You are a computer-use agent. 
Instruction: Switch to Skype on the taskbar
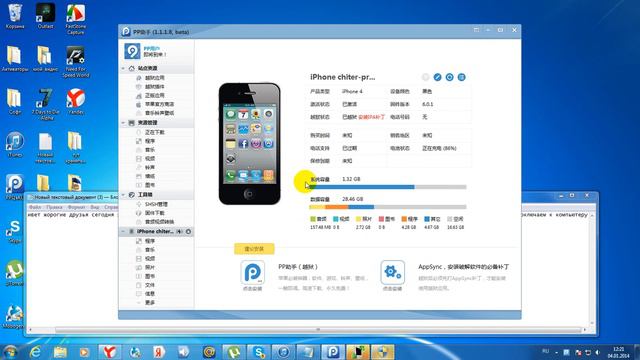pyautogui.click(x=259, y=352)
